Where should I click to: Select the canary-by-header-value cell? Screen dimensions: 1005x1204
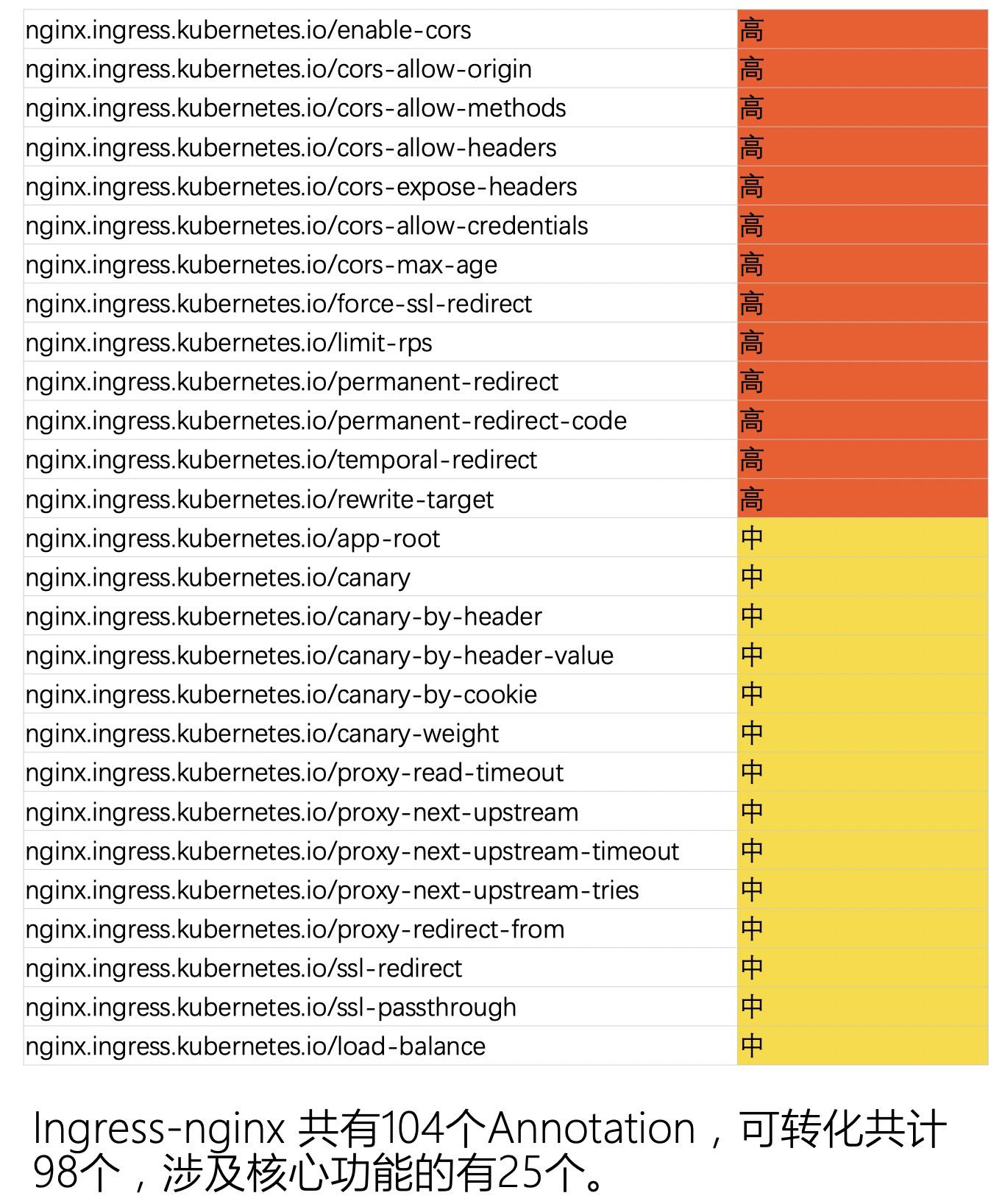click(x=380, y=654)
